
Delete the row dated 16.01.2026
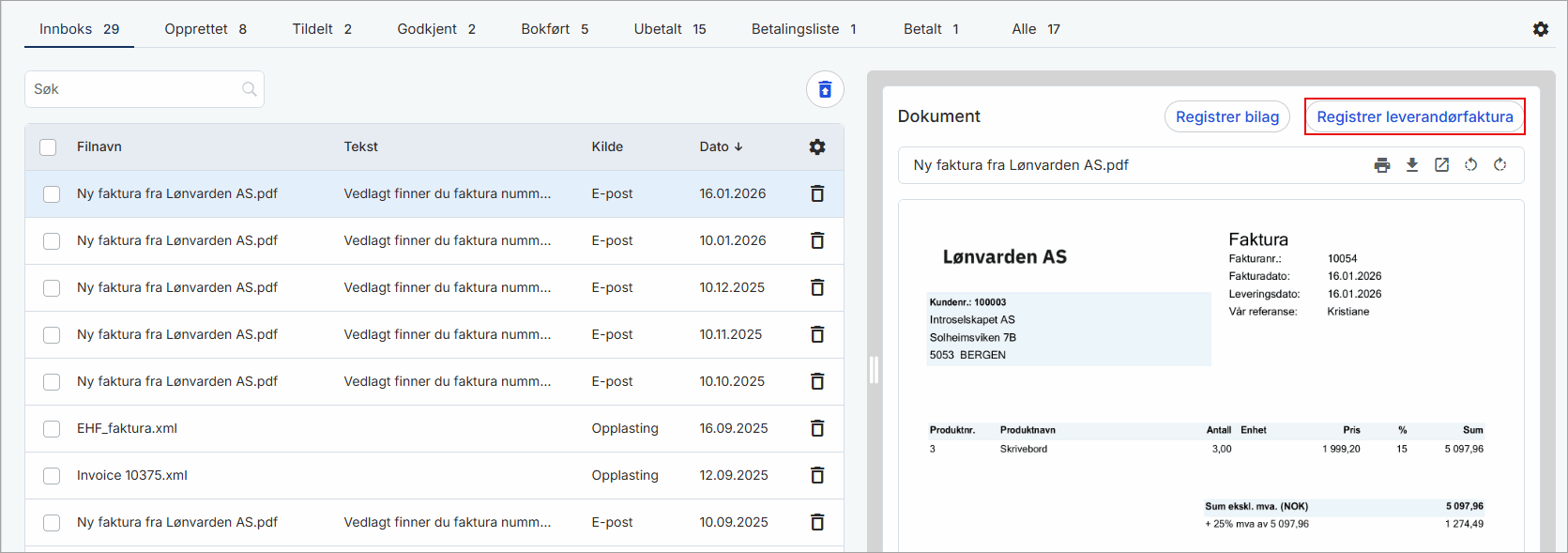[817, 193]
